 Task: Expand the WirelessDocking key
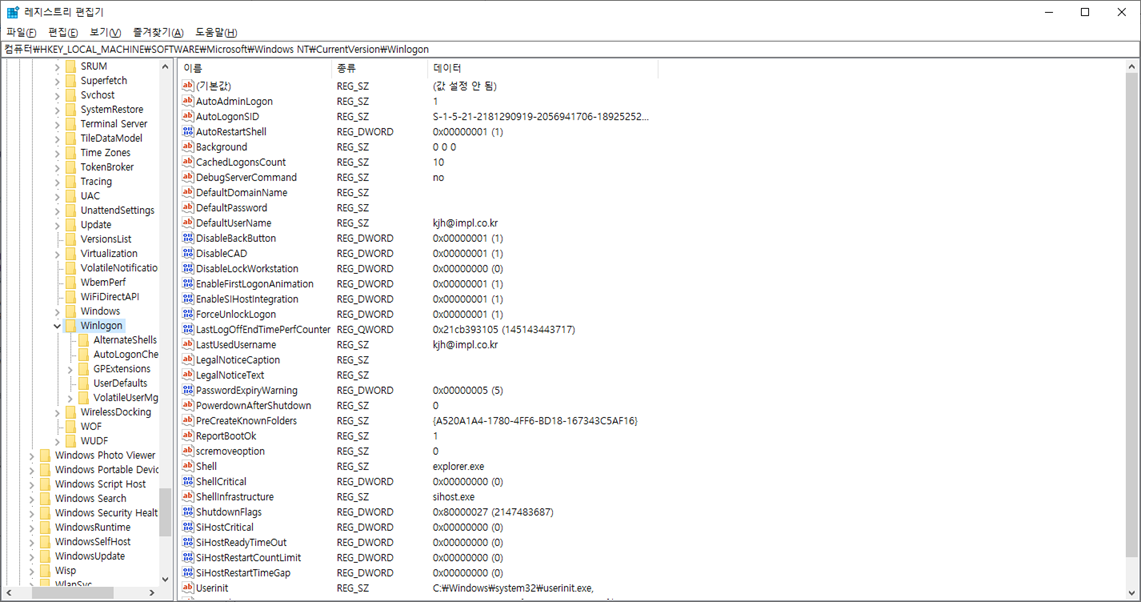[57, 412]
